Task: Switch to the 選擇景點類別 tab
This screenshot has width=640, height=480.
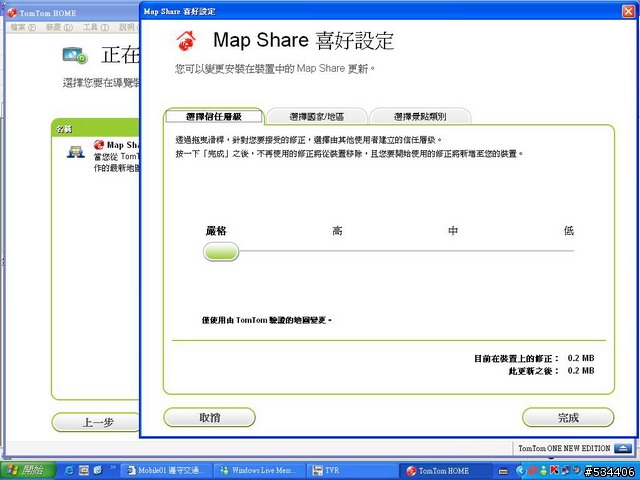Action: click(x=420, y=117)
